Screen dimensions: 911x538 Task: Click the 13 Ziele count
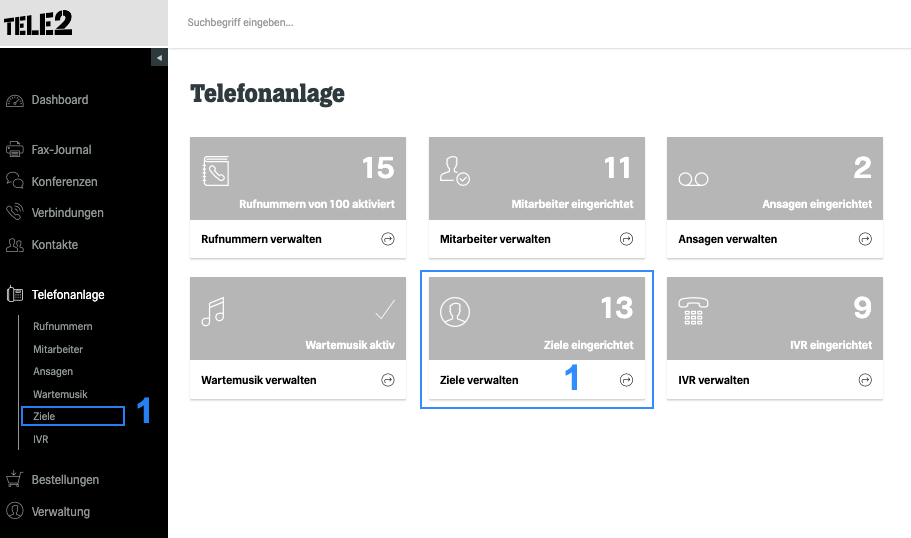tap(616, 308)
